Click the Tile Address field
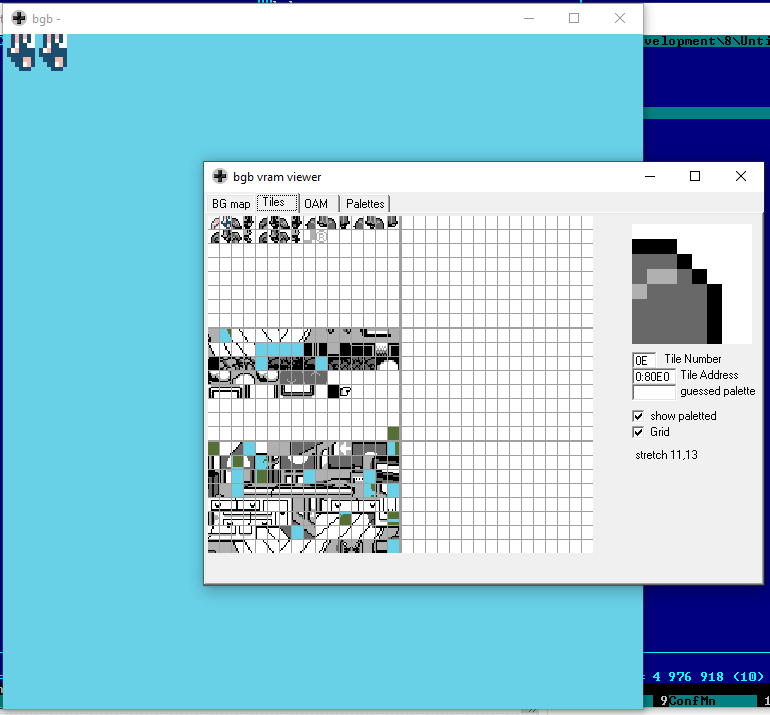This screenshot has width=770, height=715. (654, 377)
